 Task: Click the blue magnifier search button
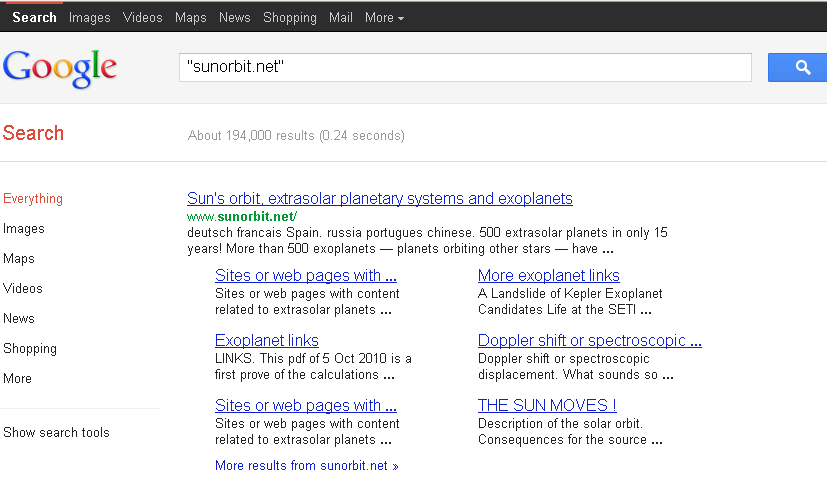pyautogui.click(x=797, y=68)
